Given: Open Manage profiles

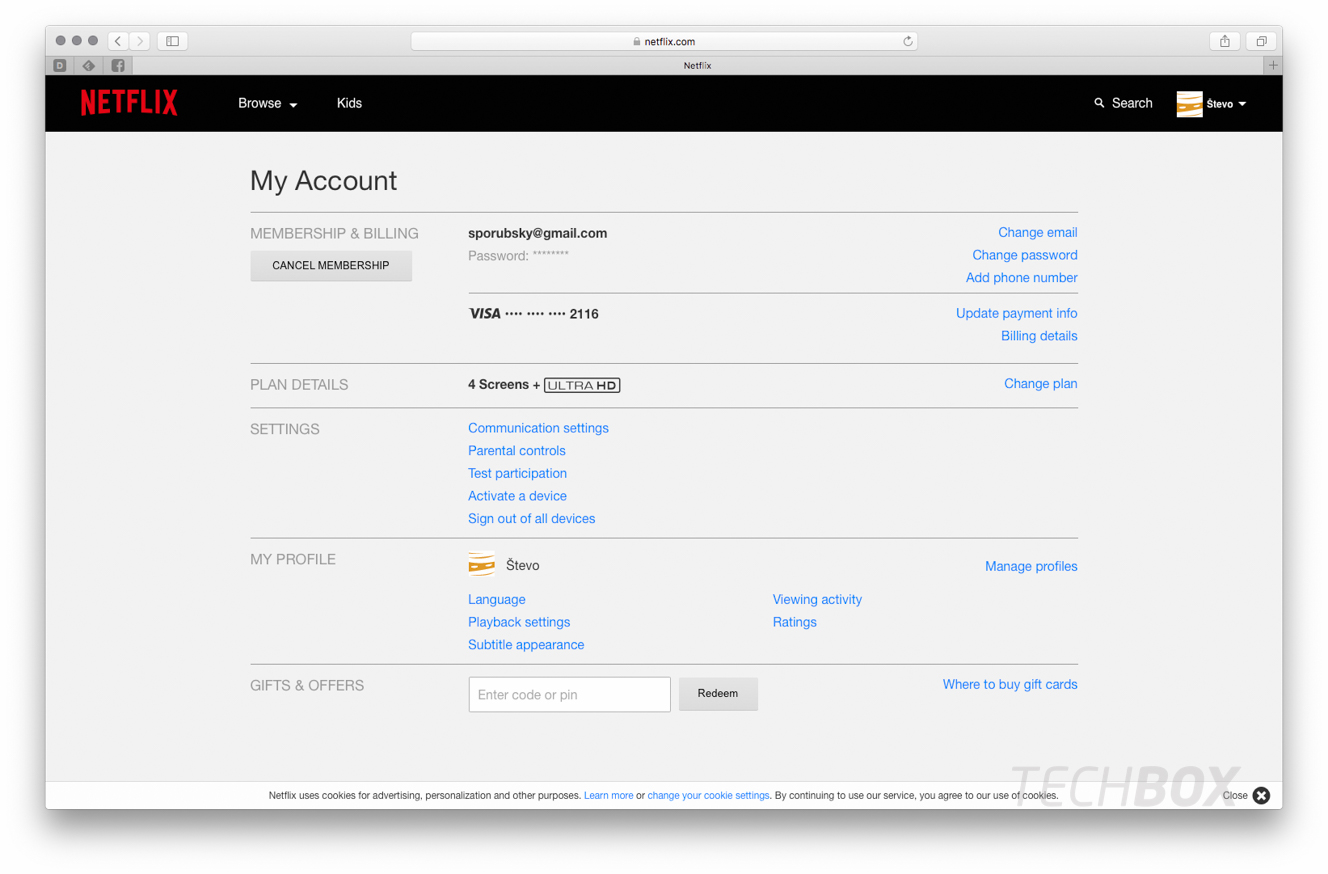Looking at the screenshot, I should [x=1031, y=566].
